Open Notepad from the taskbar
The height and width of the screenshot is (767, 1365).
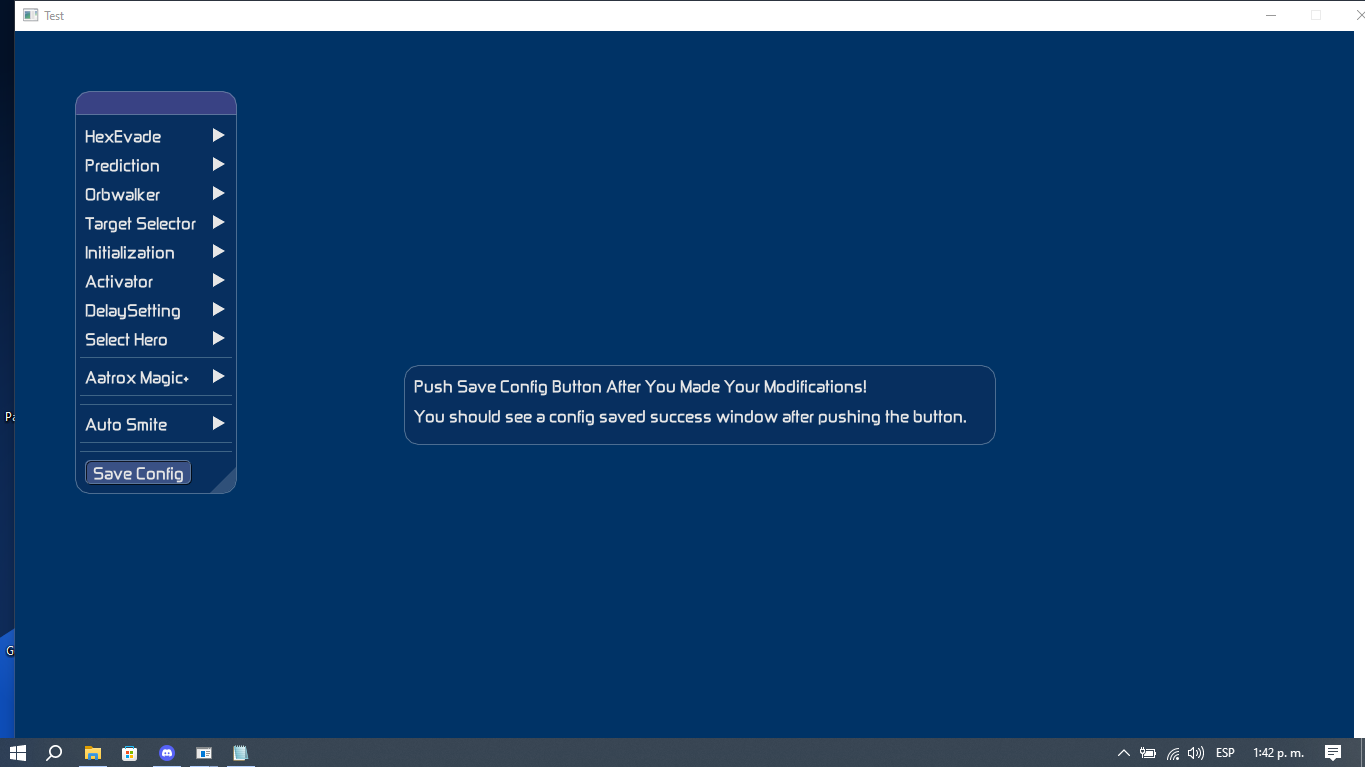240,753
